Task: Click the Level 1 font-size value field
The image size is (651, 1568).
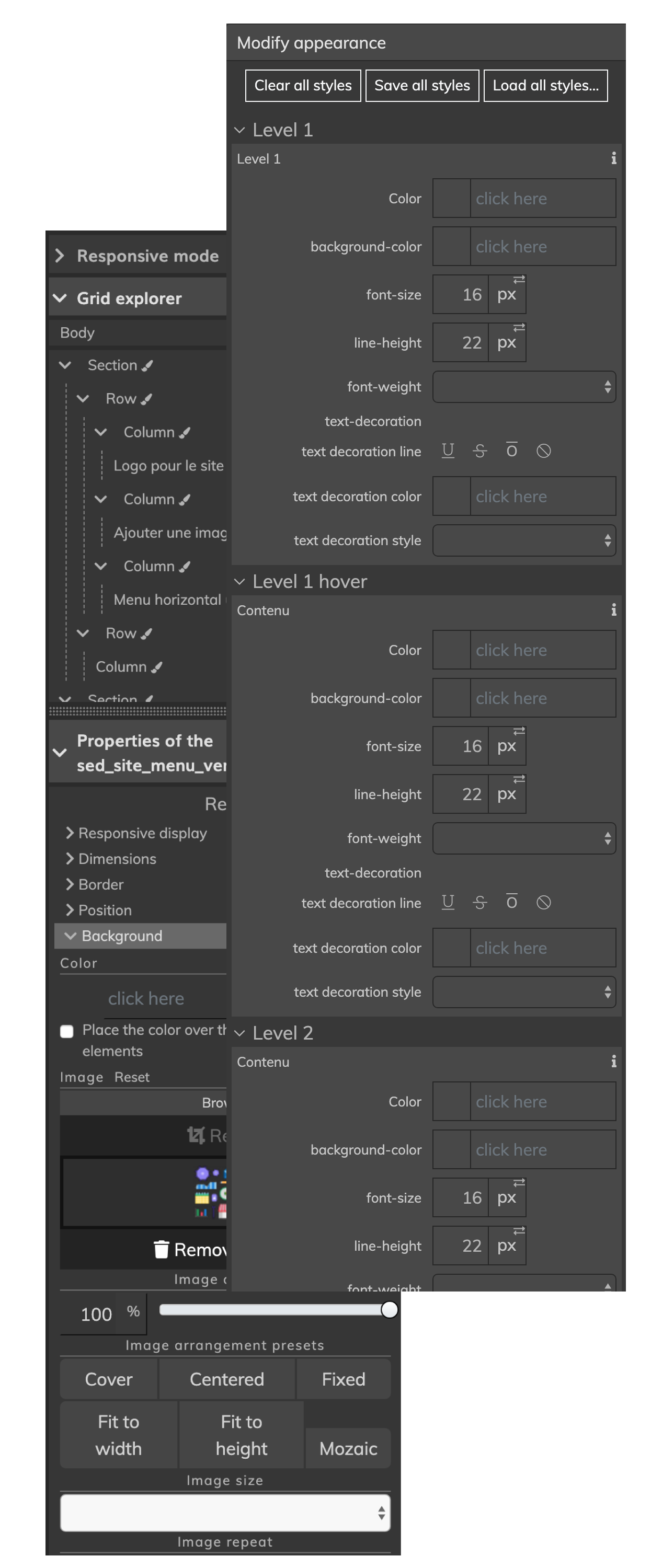Action: pyautogui.click(x=460, y=295)
